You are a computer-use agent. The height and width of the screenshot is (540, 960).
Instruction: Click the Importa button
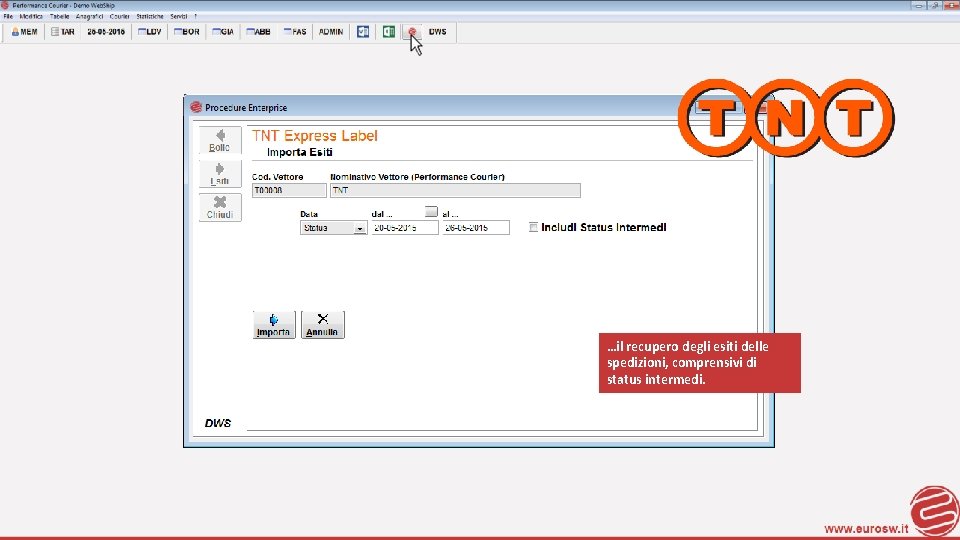pos(274,324)
